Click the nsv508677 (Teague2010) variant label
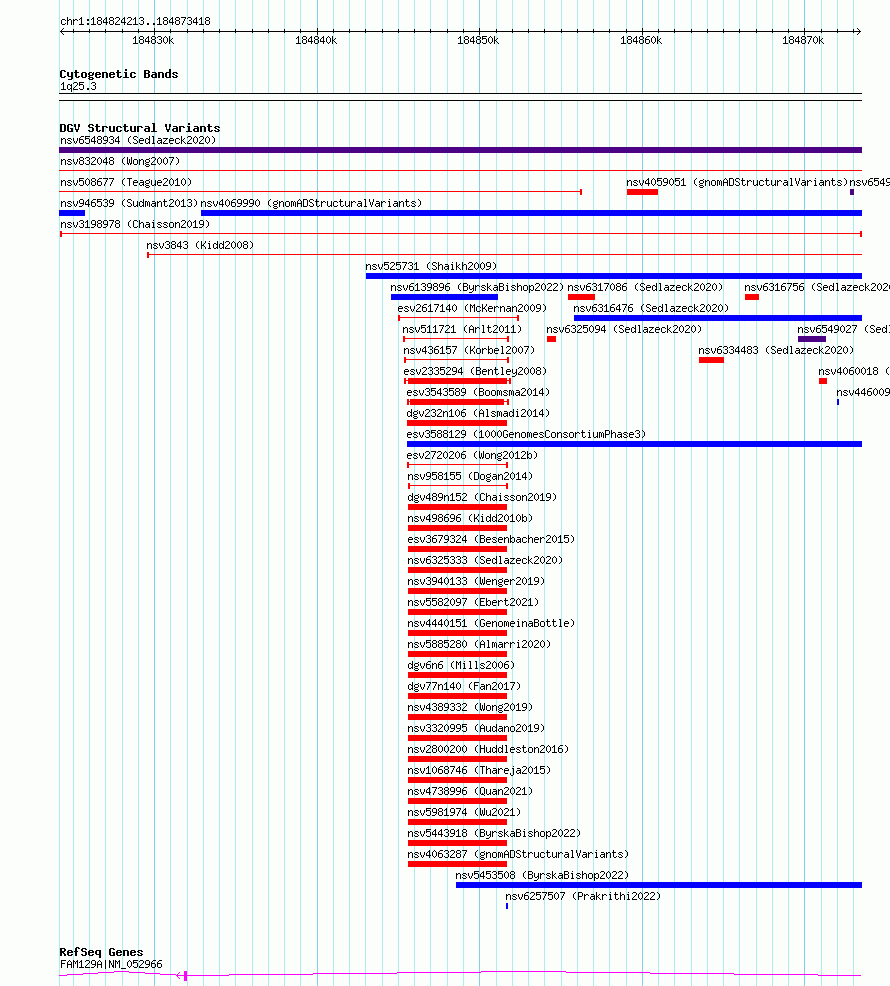Viewport: 890px width, 986px height. click(x=126, y=182)
